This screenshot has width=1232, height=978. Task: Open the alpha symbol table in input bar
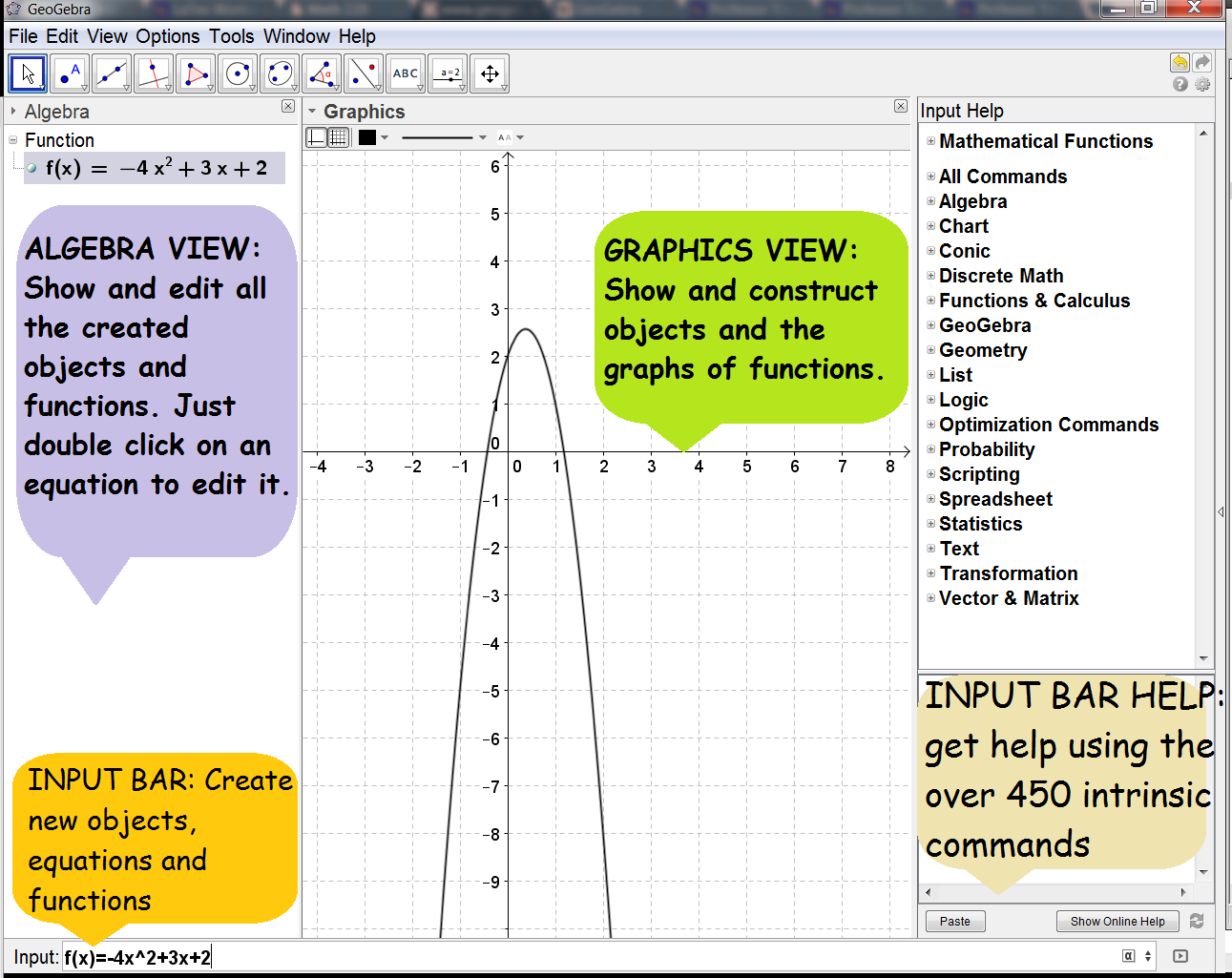point(1129,956)
